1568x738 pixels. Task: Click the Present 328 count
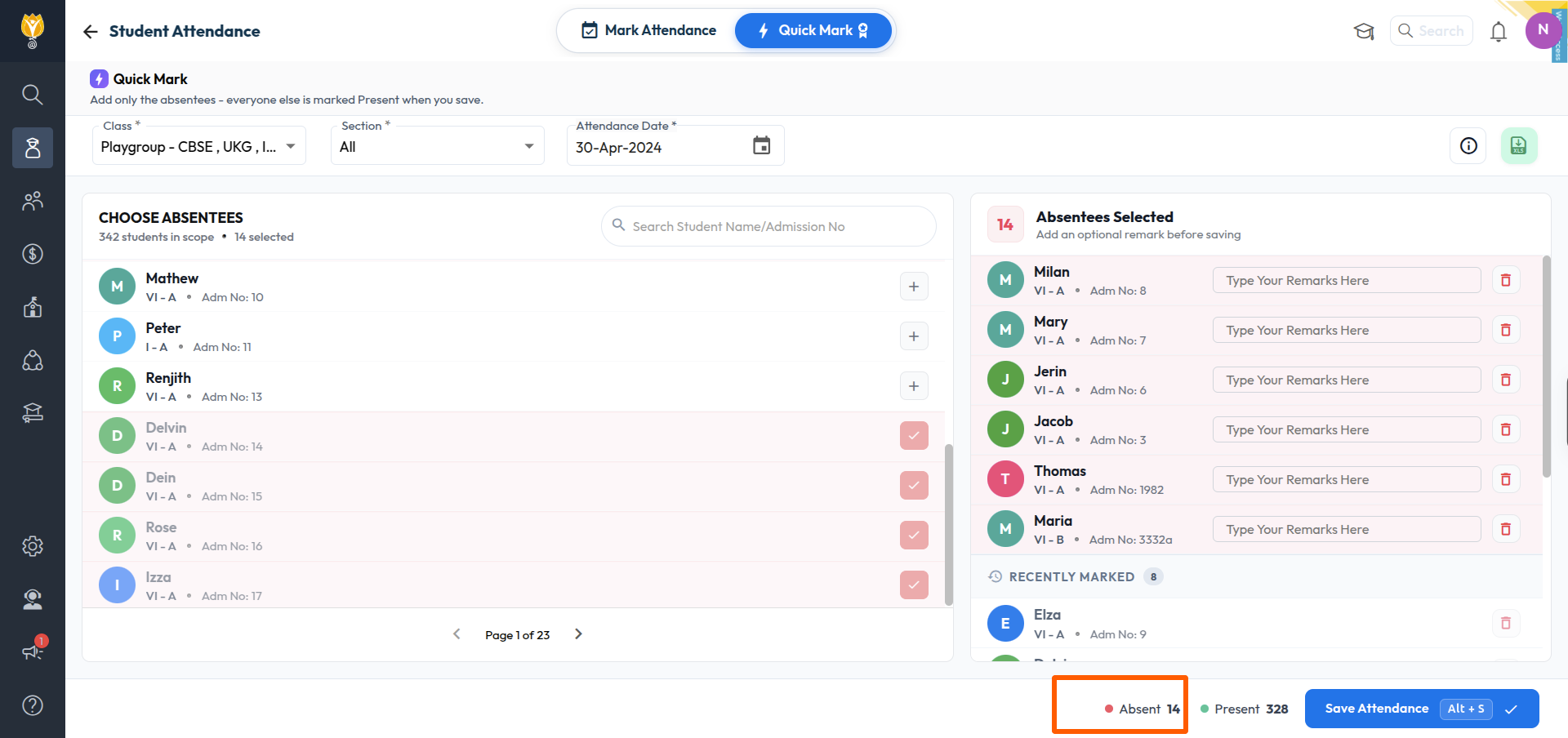tap(1245, 709)
